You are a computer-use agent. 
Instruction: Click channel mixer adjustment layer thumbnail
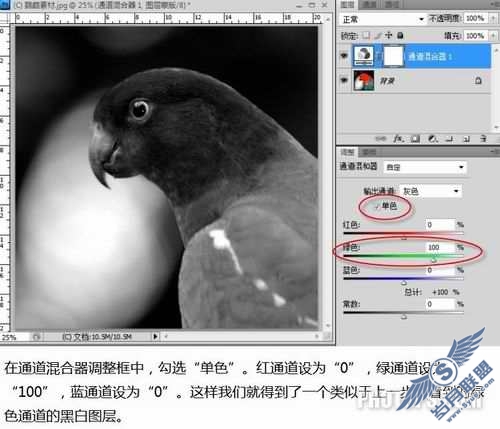363,56
